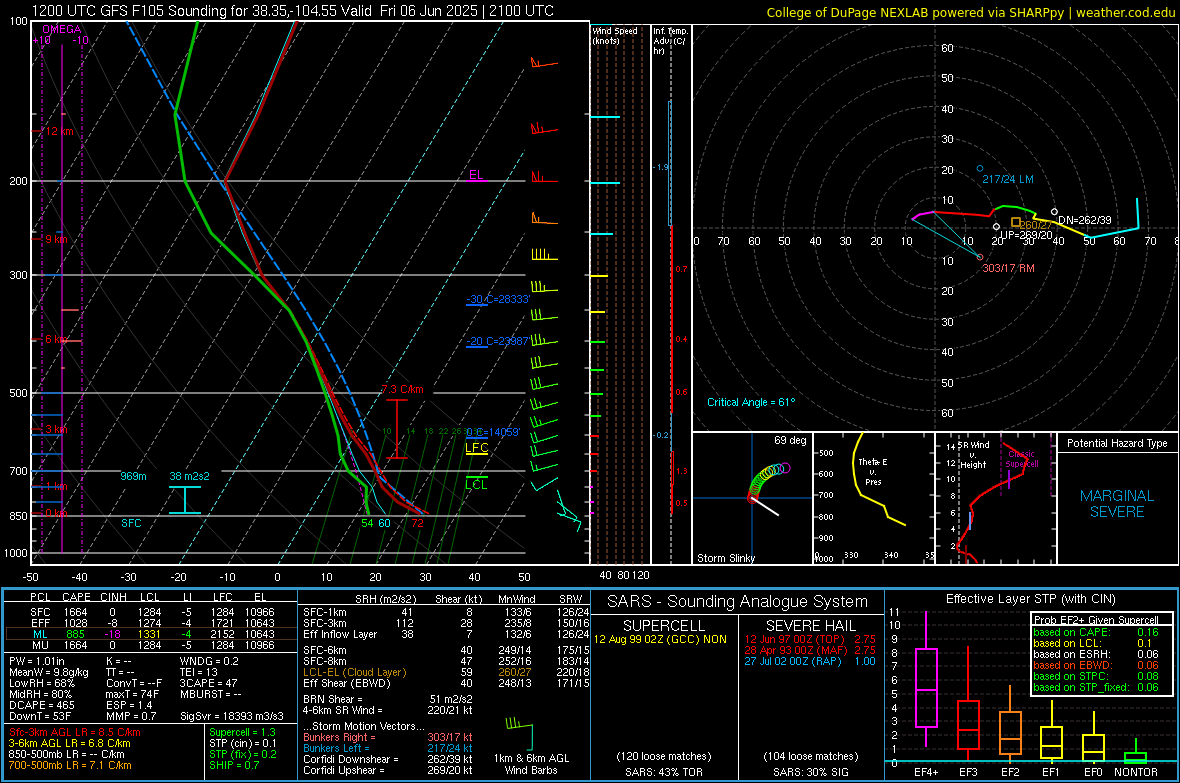Click the "303/17 RM" hodograph label

1008,268
